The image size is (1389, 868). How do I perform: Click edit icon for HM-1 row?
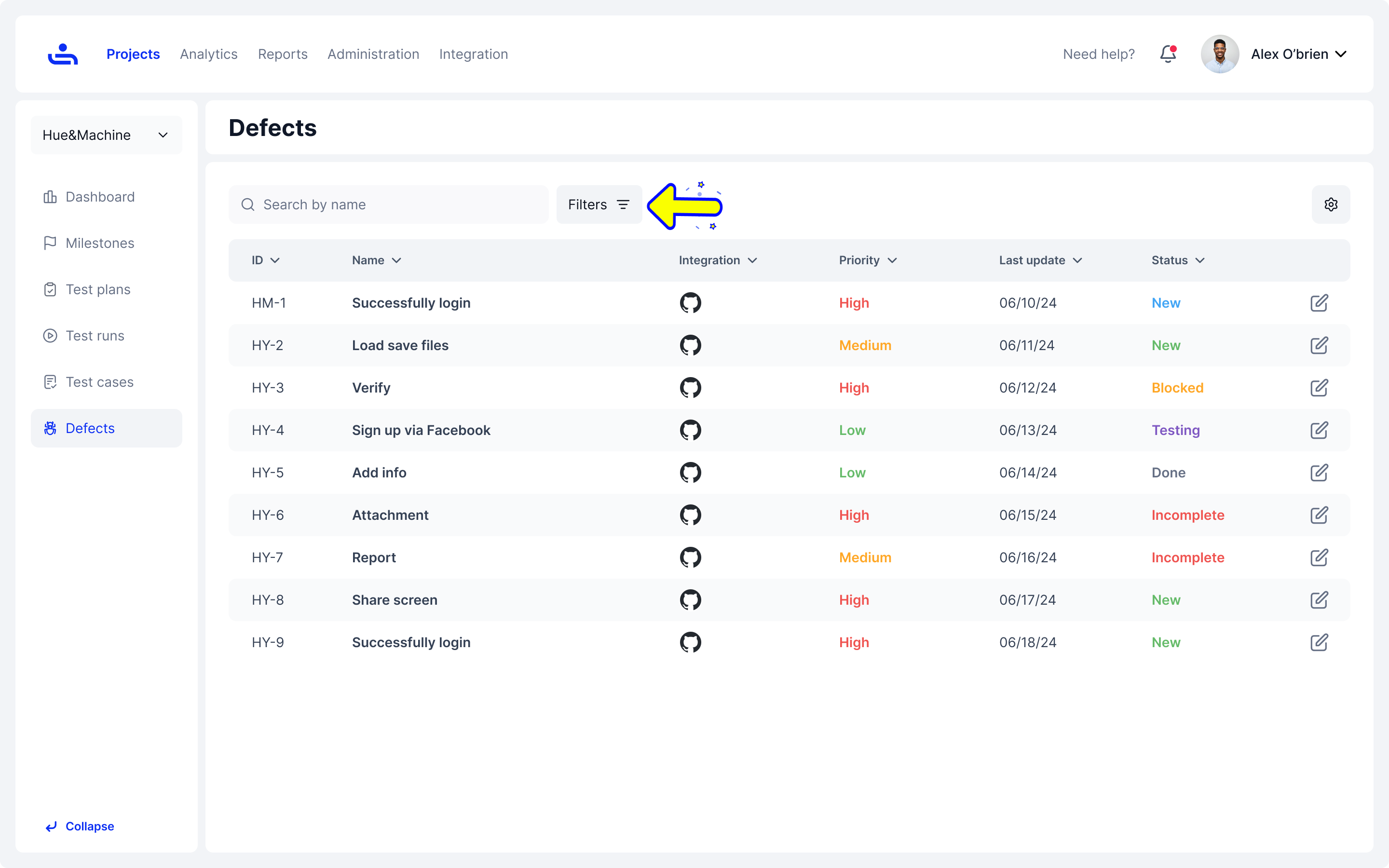pyautogui.click(x=1319, y=302)
